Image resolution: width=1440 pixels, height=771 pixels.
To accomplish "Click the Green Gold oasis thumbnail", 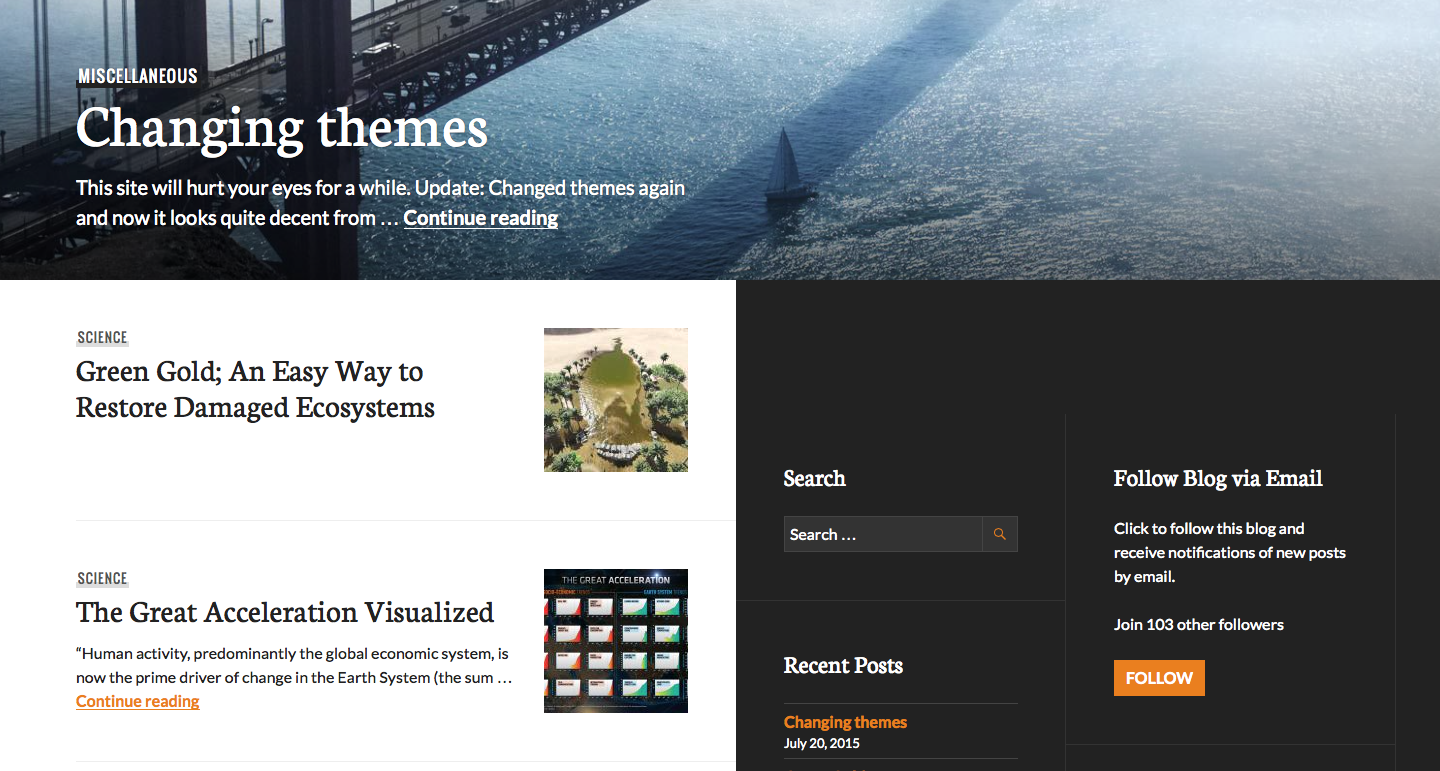I will tap(616, 400).
